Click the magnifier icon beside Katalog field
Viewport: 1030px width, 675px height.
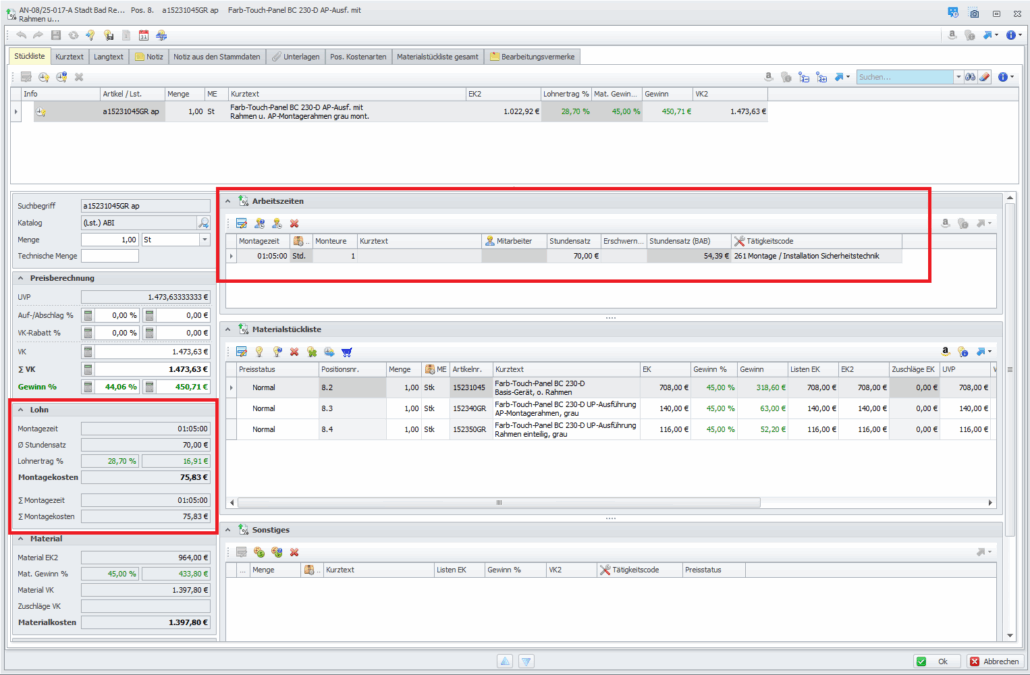tap(203, 223)
